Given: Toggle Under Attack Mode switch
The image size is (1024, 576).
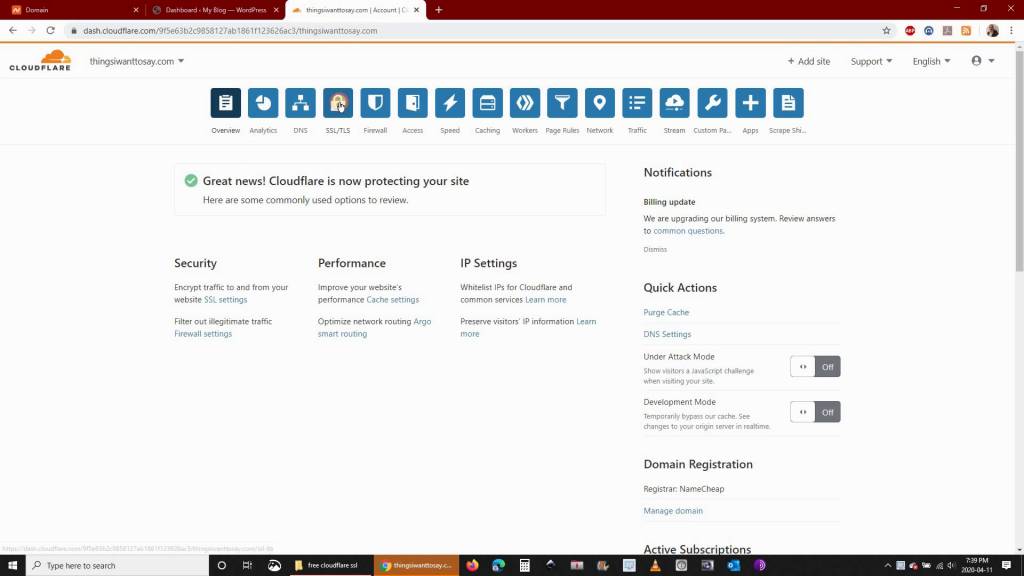Looking at the screenshot, I should tap(815, 366).
